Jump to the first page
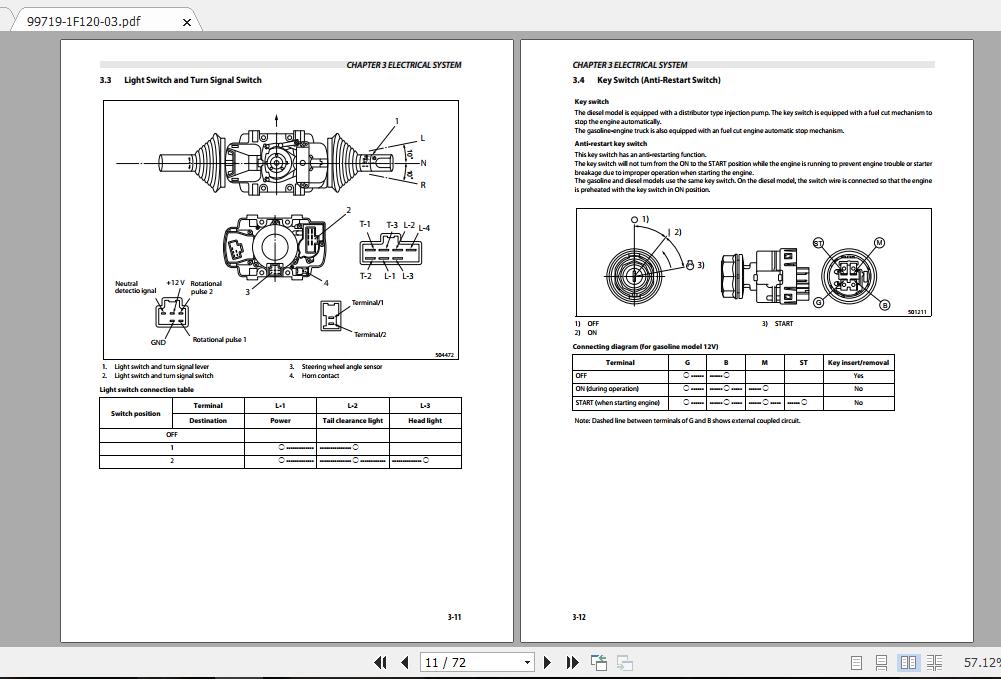The height and width of the screenshot is (679, 1001). coord(381,662)
